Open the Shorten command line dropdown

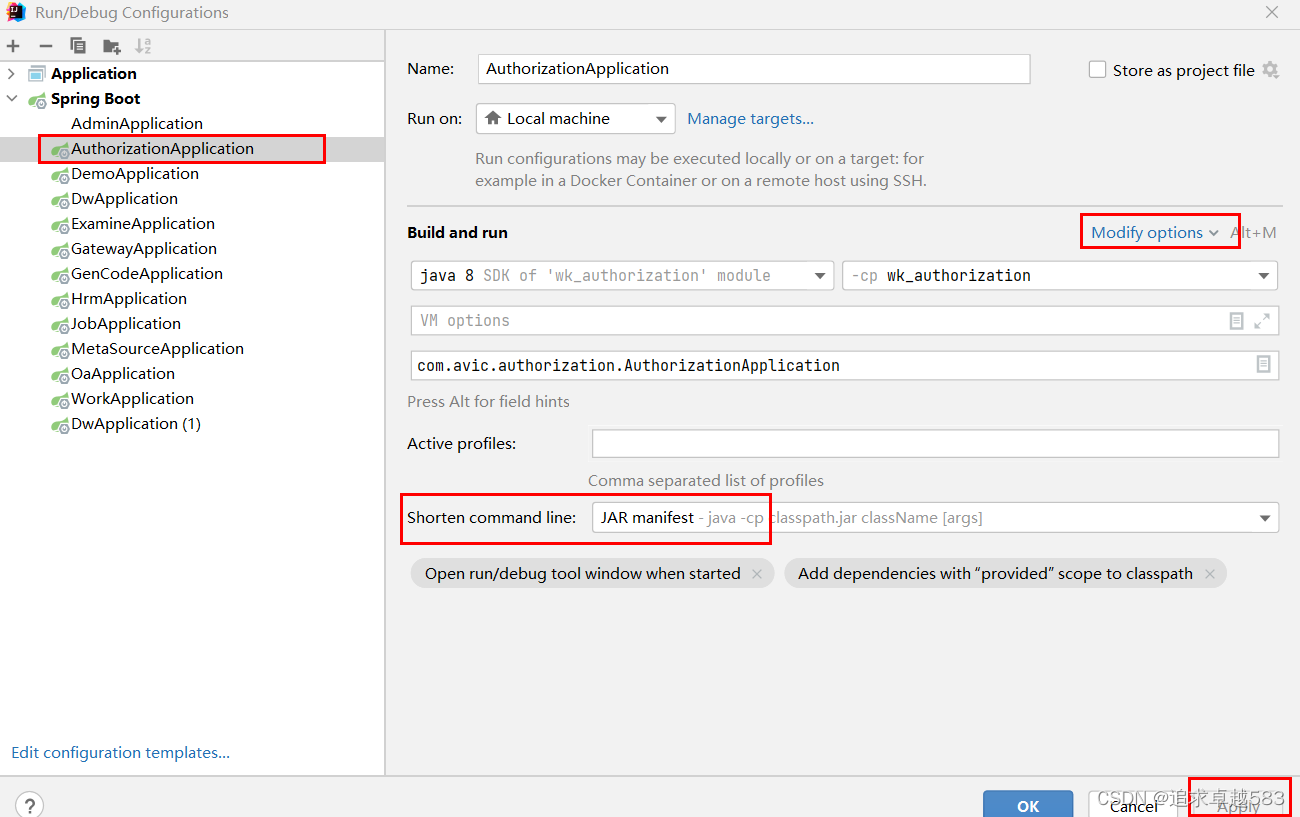click(x=1263, y=517)
